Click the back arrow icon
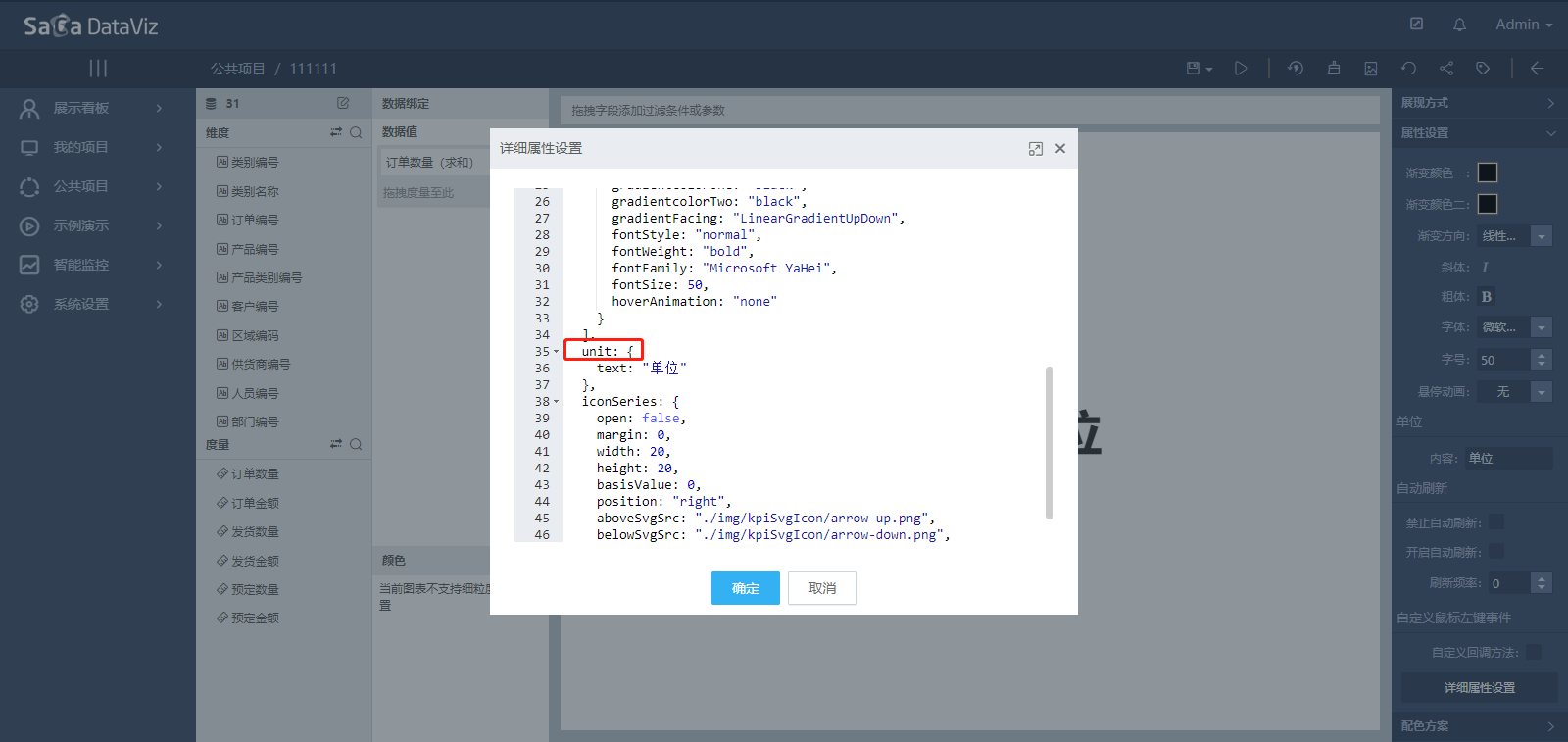The height and width of the screenshot is (742, 1568). [1537, 69]
